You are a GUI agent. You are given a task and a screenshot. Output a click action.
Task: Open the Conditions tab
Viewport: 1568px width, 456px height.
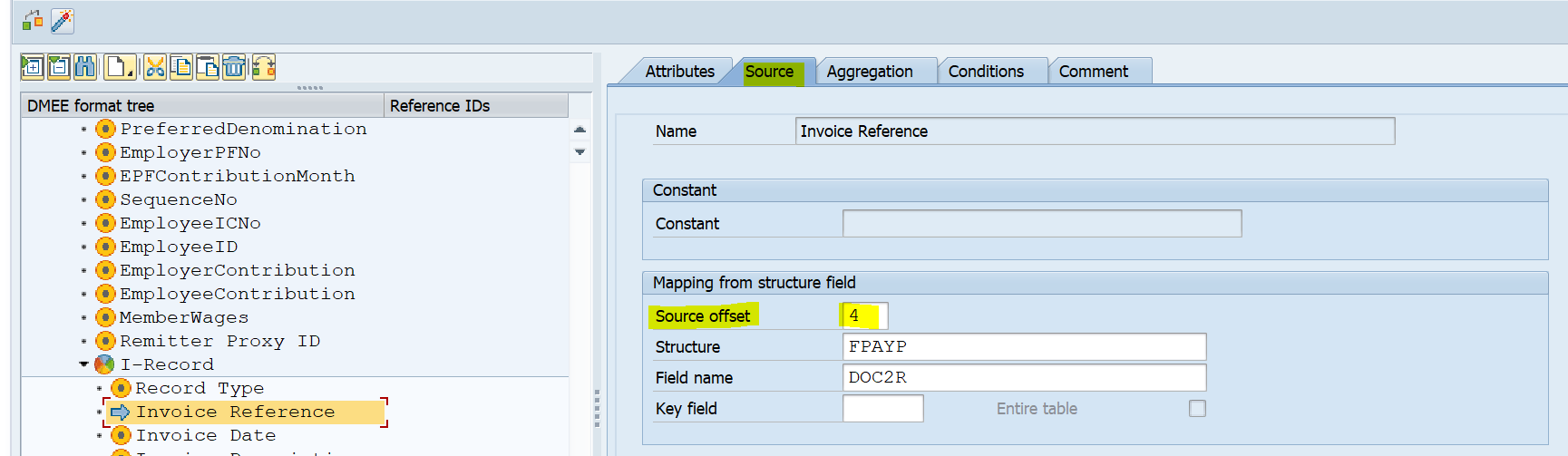click(x=985, y=72)
